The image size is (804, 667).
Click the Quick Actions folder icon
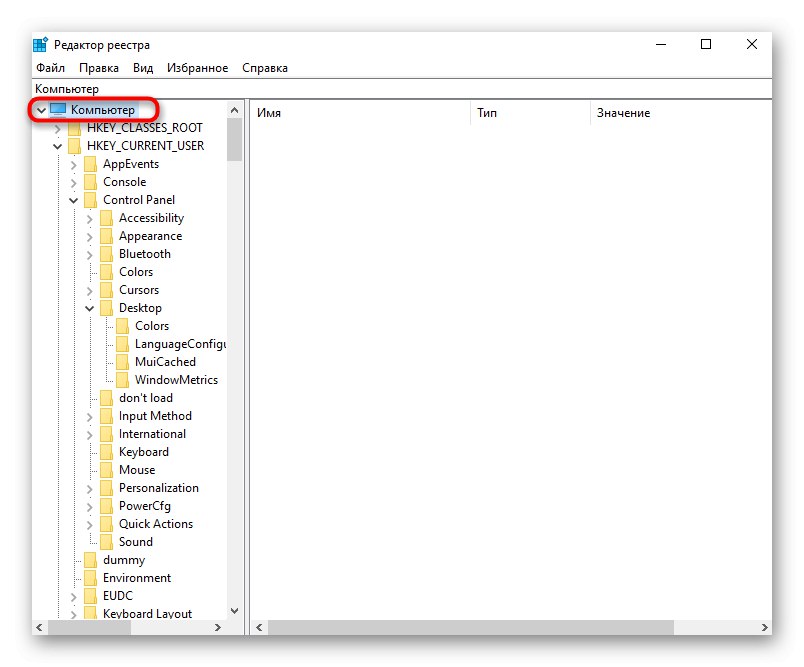107,523
